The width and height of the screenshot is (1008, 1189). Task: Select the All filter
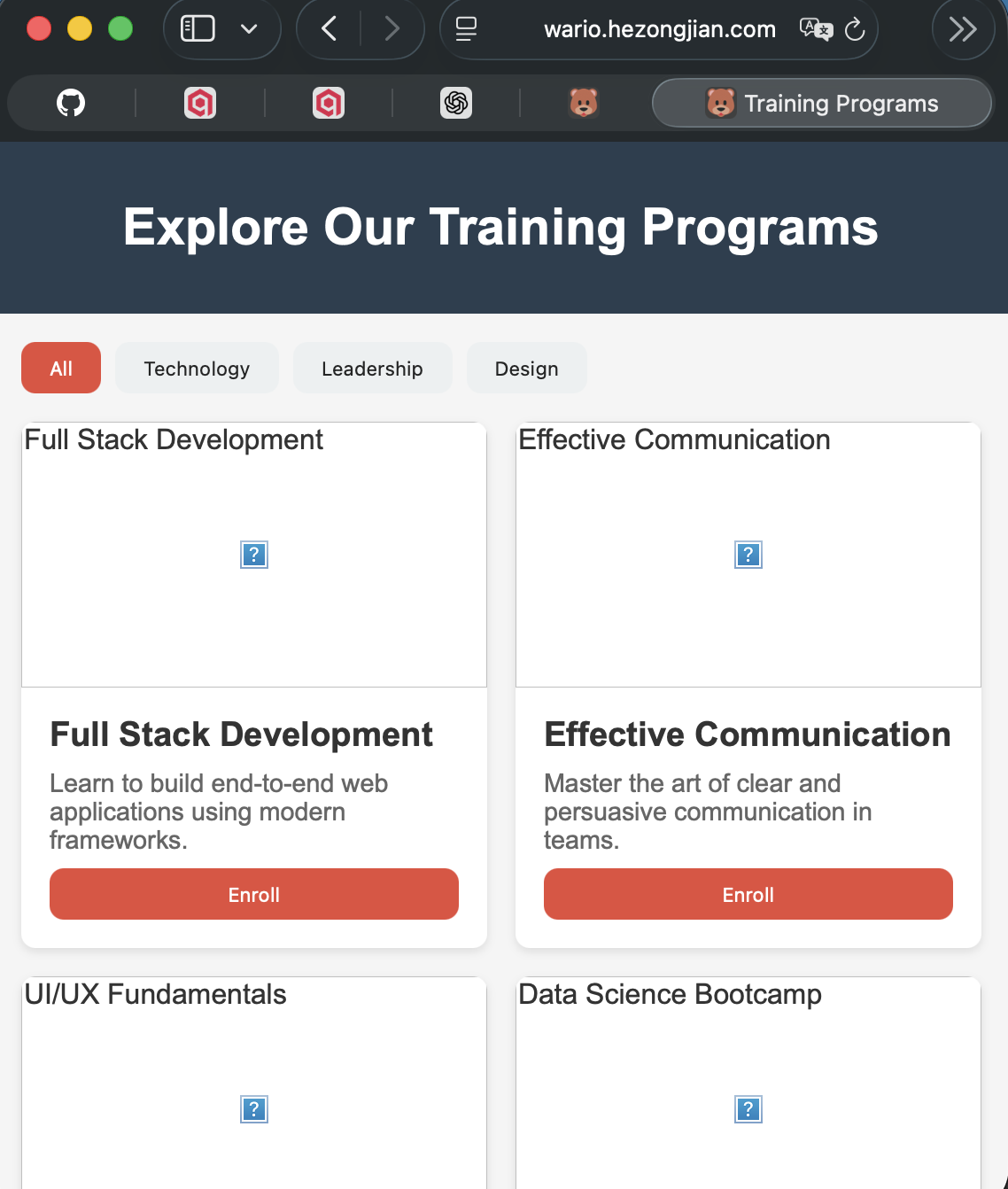pyautogui.click(x=61, y=369)
